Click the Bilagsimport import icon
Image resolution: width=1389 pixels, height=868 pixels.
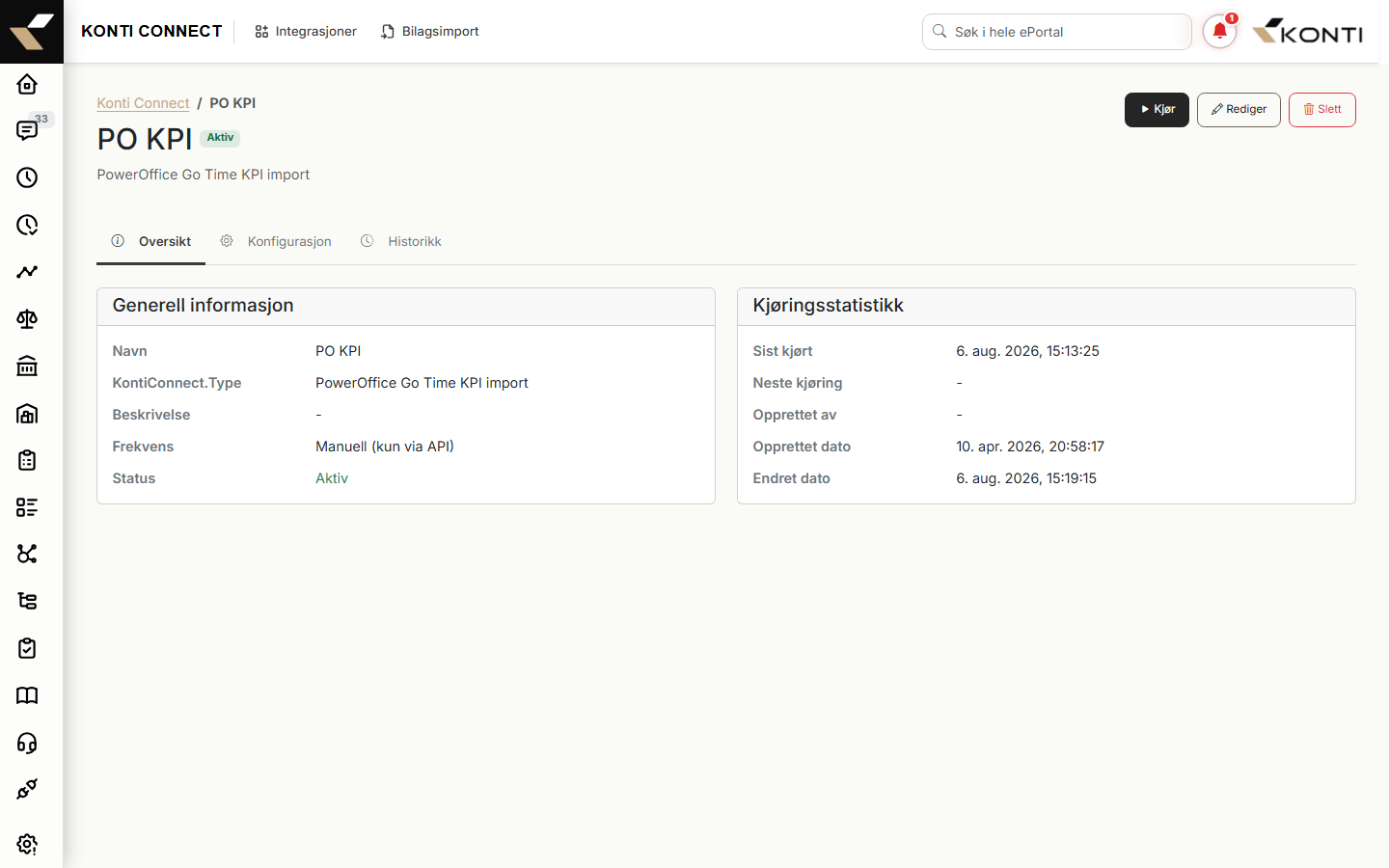388,32
